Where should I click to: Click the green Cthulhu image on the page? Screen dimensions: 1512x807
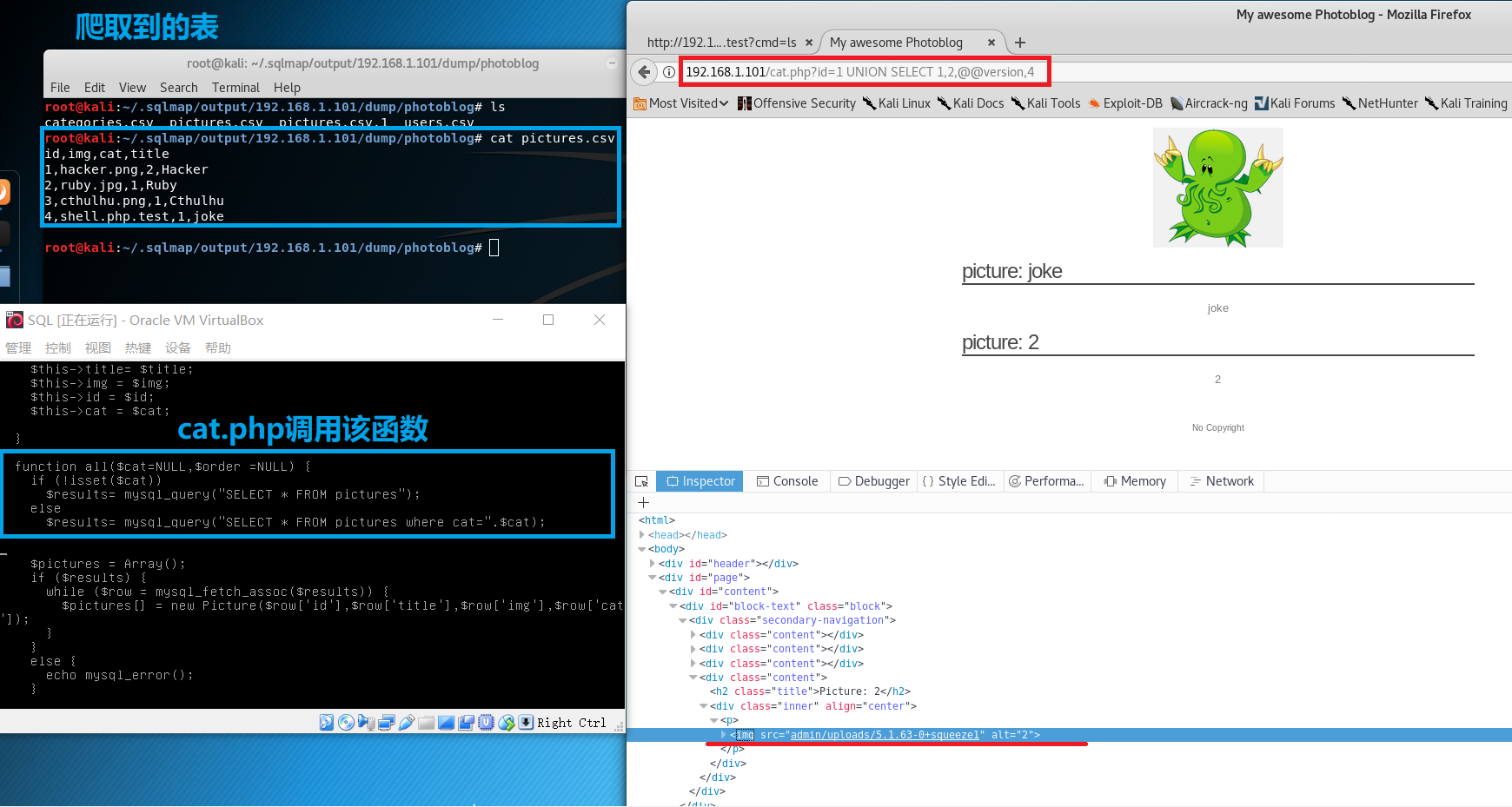click(x=1217, y=188)
